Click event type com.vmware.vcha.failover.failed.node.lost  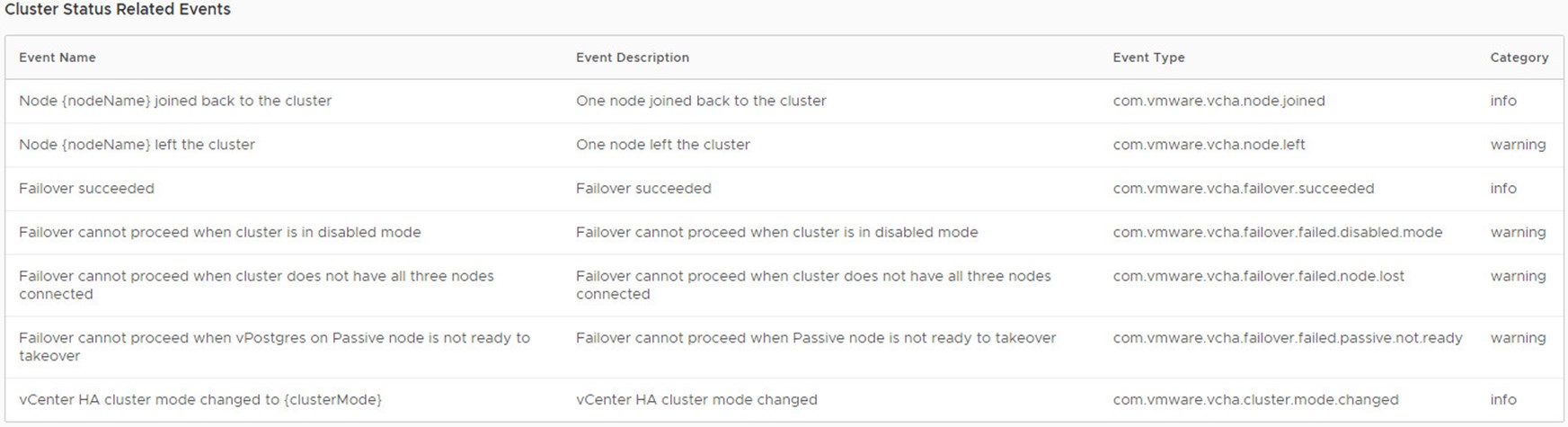coord(1258,276)
